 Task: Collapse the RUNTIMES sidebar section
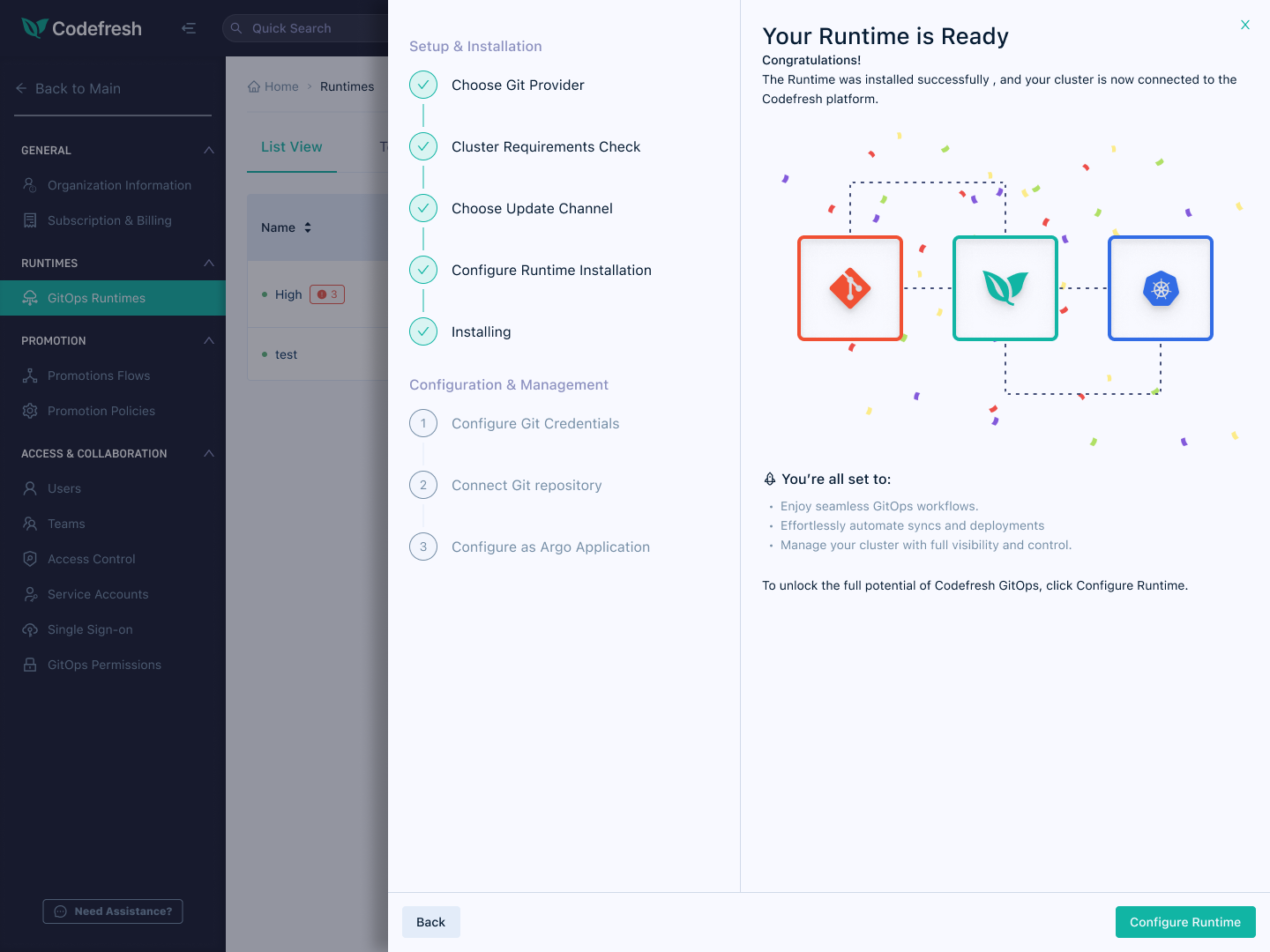coord(209,263)
